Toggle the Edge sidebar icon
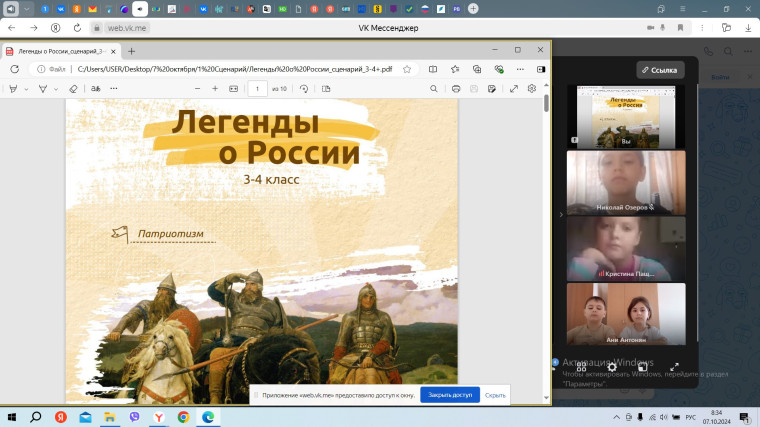This screenshot has height=427, width=760. coord(541,69)
